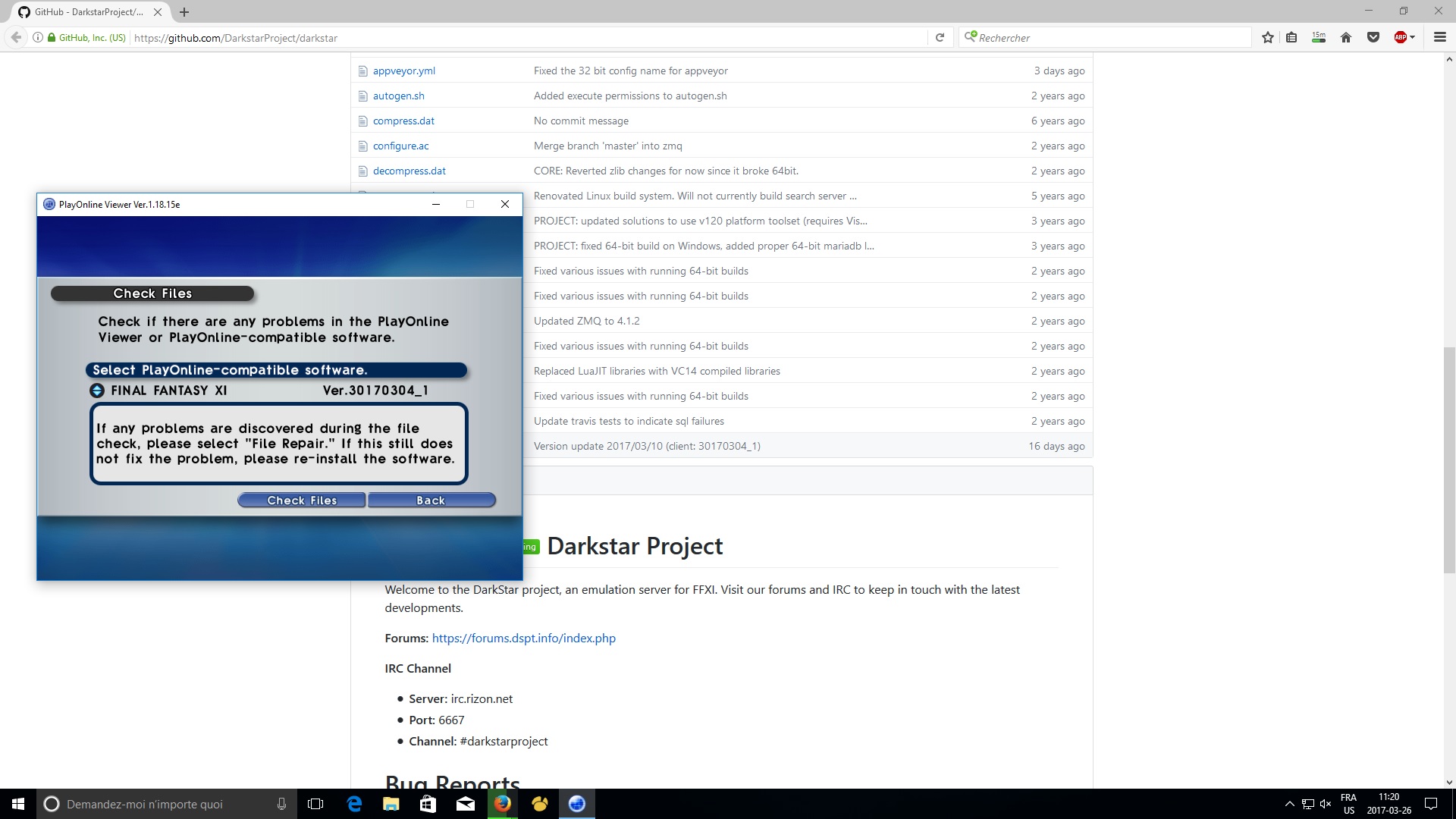Toggle the speaker volume icon in the tray
Image resolution: width=1456 pixels, height=819 pixels.
[1326, 804]
